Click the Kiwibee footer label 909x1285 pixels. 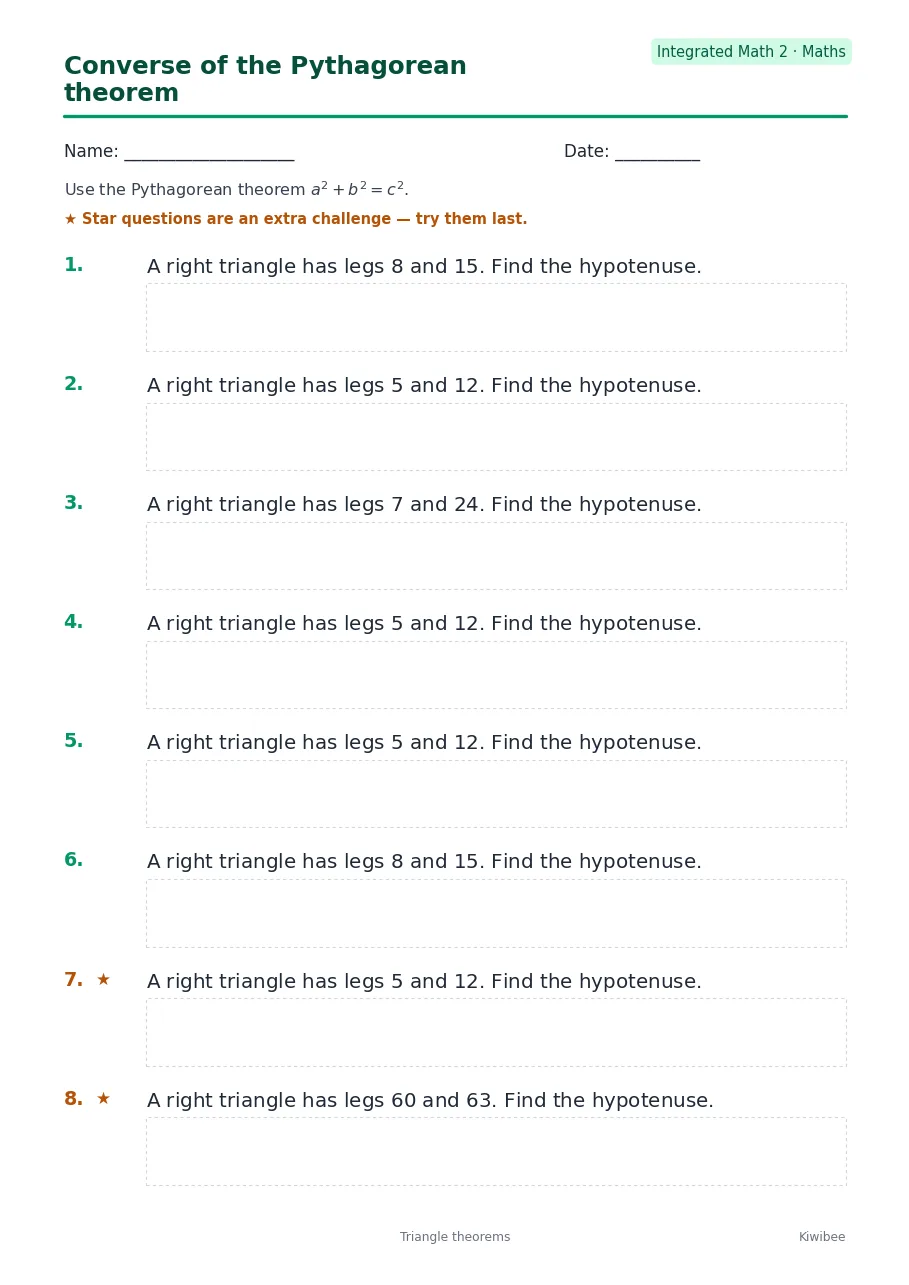822,1237
